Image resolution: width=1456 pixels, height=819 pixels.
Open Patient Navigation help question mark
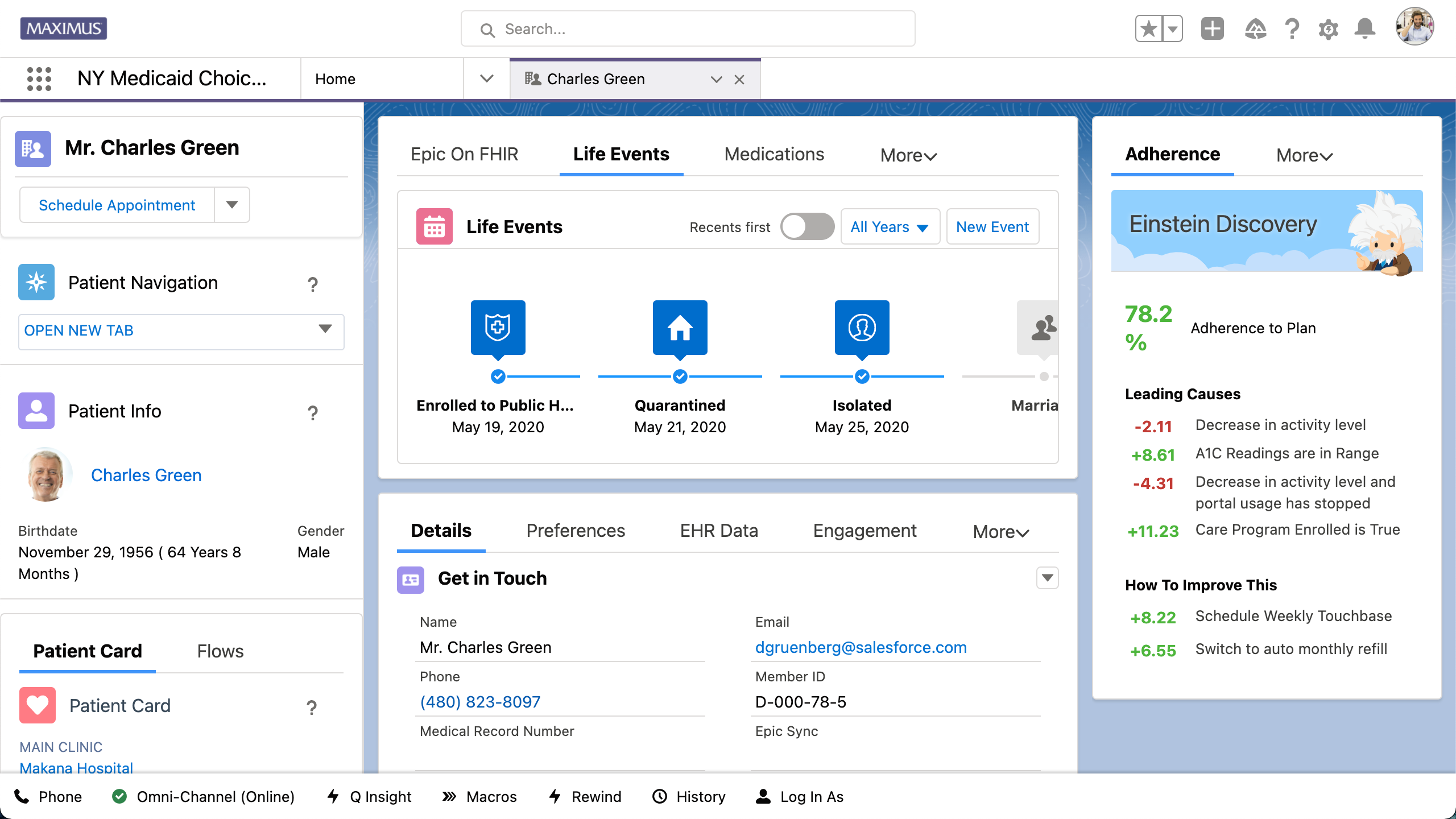point(312,284)
